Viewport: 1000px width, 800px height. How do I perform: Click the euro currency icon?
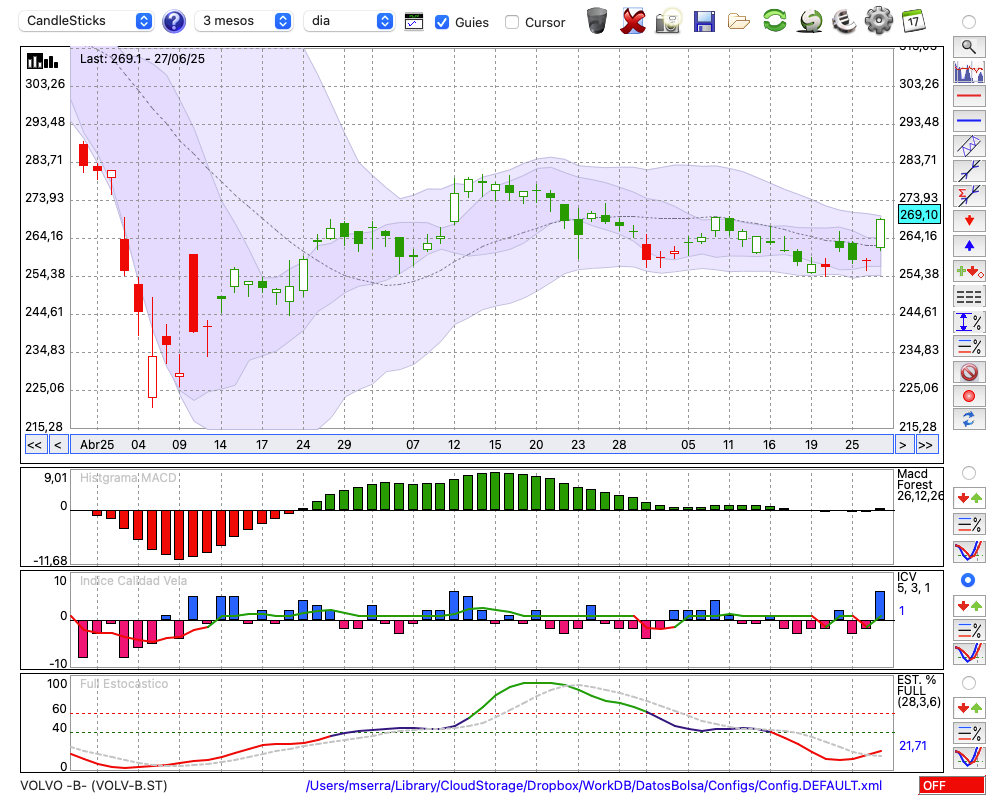tap(844, 21)
